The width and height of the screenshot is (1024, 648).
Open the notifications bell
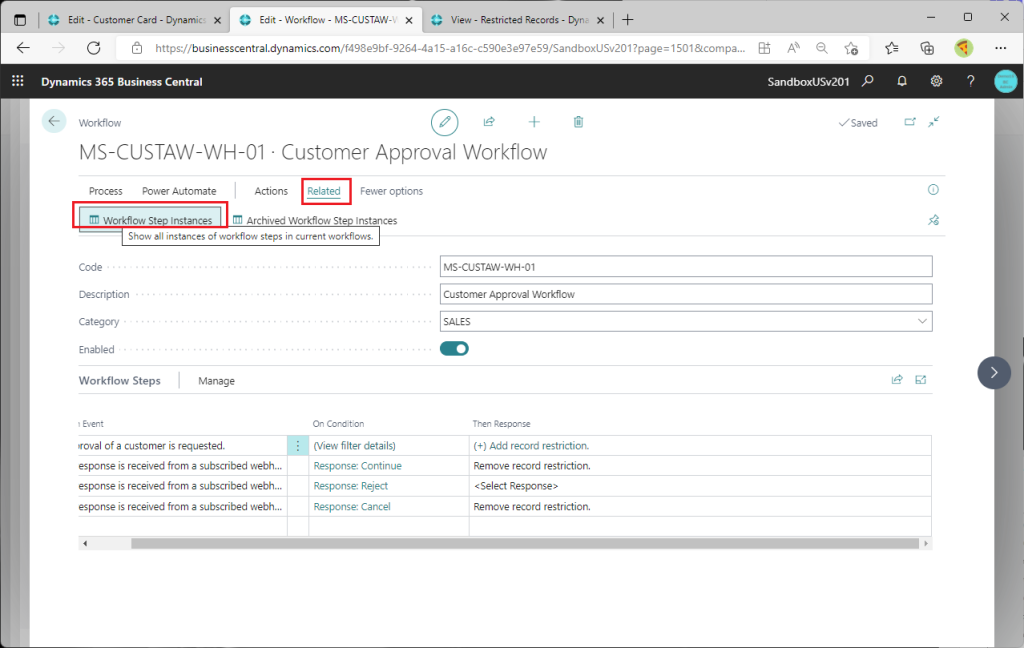901,81
